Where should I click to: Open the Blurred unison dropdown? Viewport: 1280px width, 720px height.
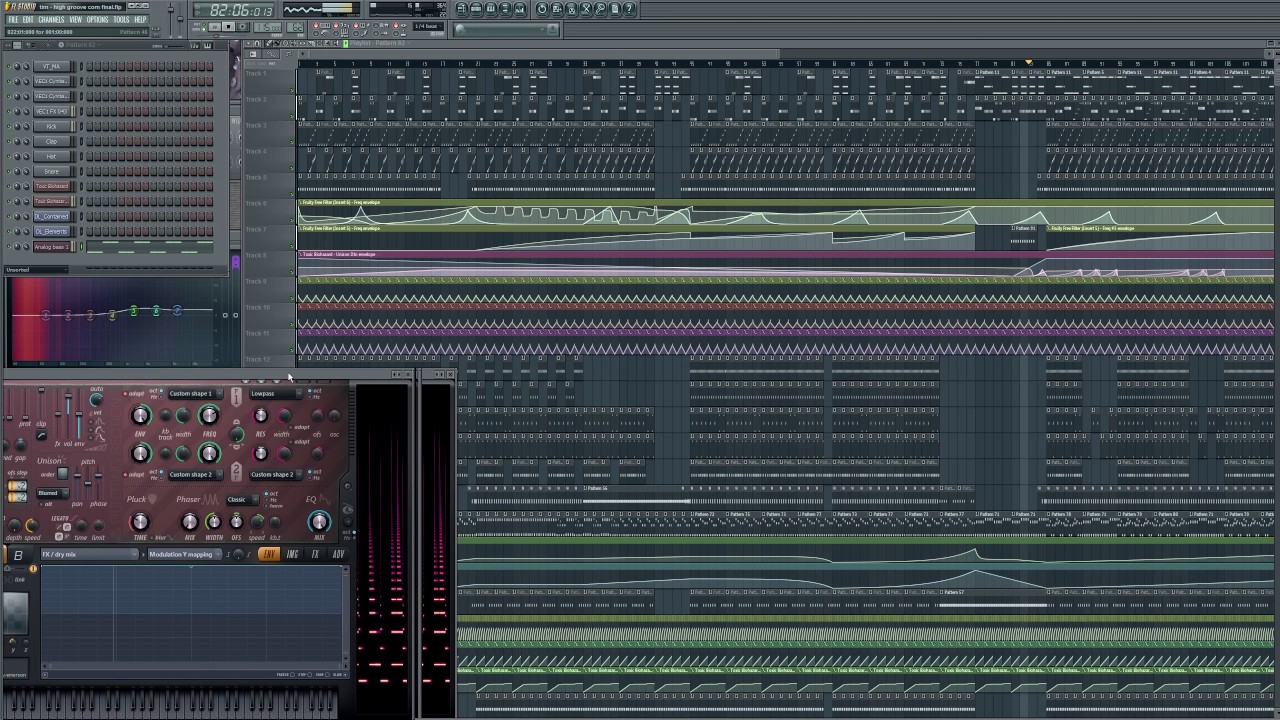(53, 493)
